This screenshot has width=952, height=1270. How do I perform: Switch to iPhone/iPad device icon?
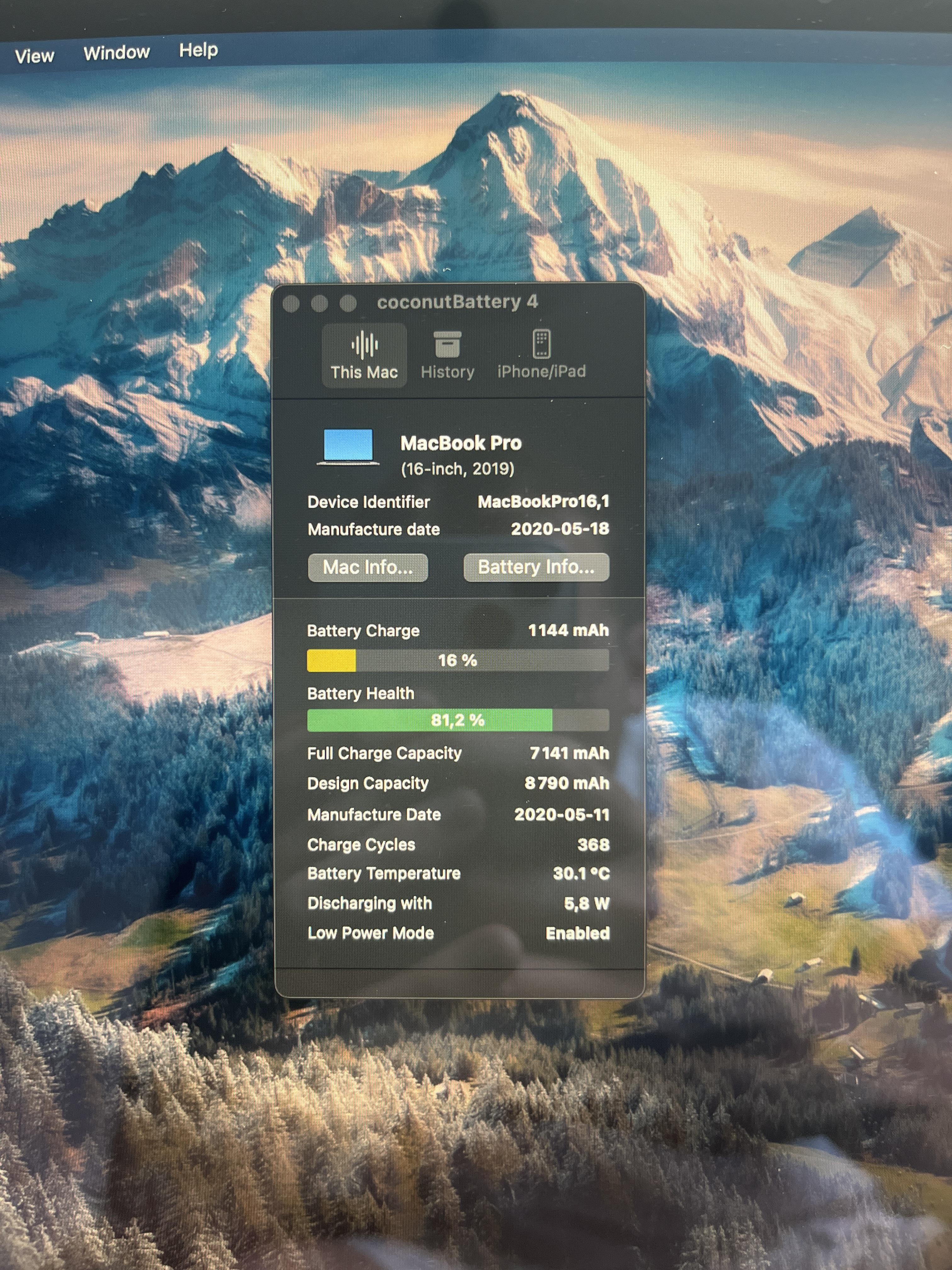pyautogui.click(x=541, y=345)
